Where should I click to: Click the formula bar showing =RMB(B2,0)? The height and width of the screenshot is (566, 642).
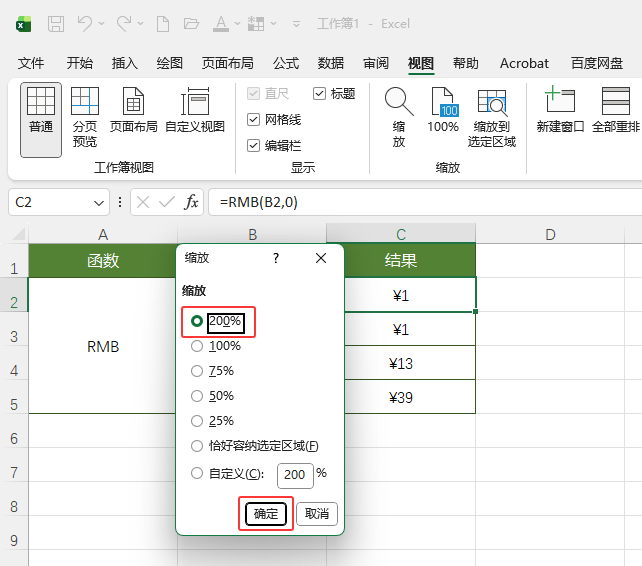click(x=425, y=202)
